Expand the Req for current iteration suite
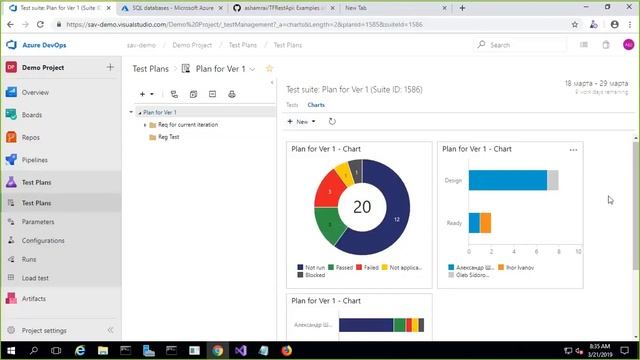Viewport: 640px width, 360px height. coord(145,125)
